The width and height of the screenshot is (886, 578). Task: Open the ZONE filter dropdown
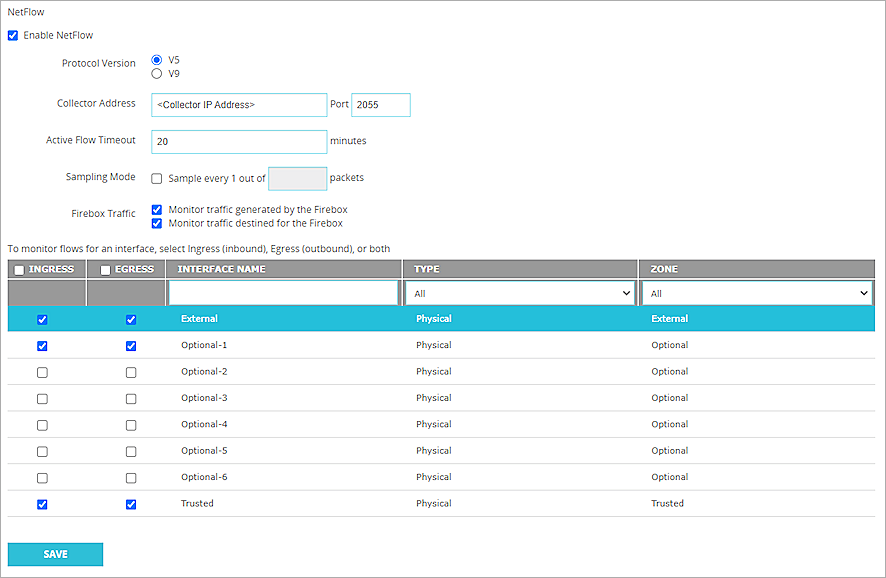pyautogui.click(x=757, y=293)
